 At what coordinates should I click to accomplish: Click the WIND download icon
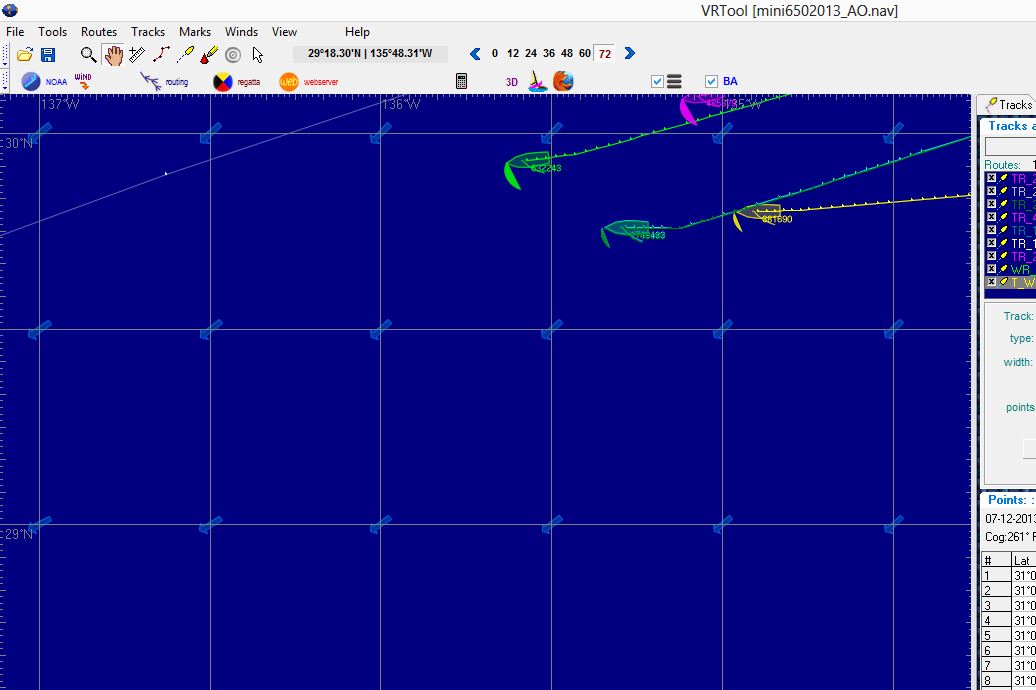pyautogui.click(x=83, y=81)
